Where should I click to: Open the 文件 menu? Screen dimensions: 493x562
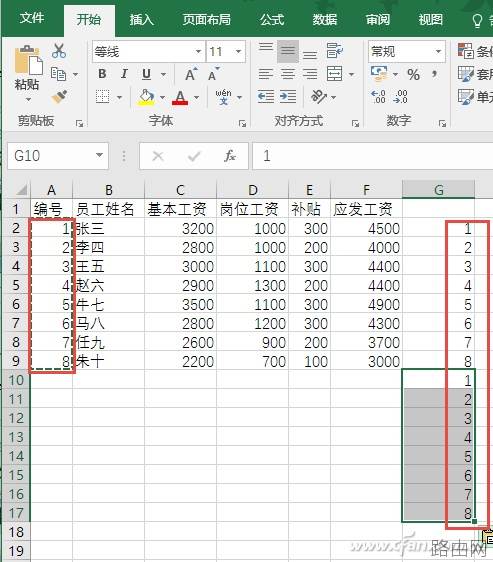coord(32,18)
